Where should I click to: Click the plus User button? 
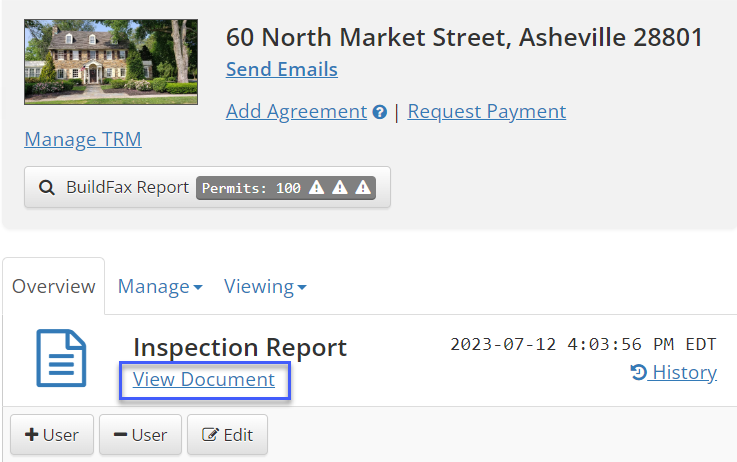click(x=52, y=435)
